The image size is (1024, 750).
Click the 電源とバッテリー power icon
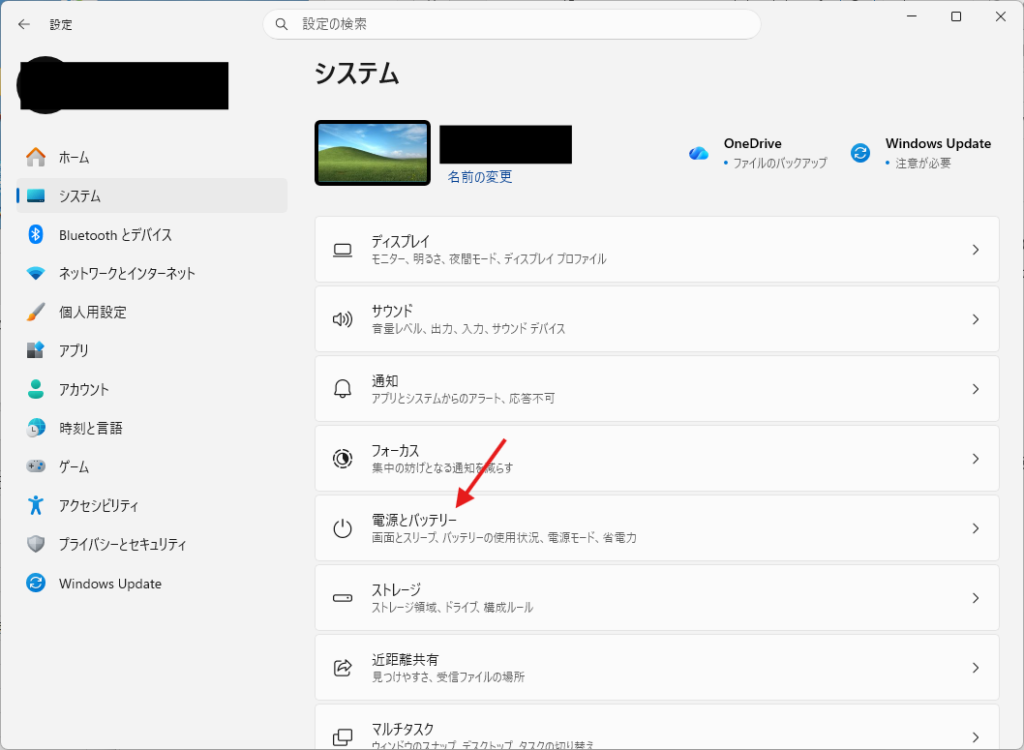tap(343, 528)
